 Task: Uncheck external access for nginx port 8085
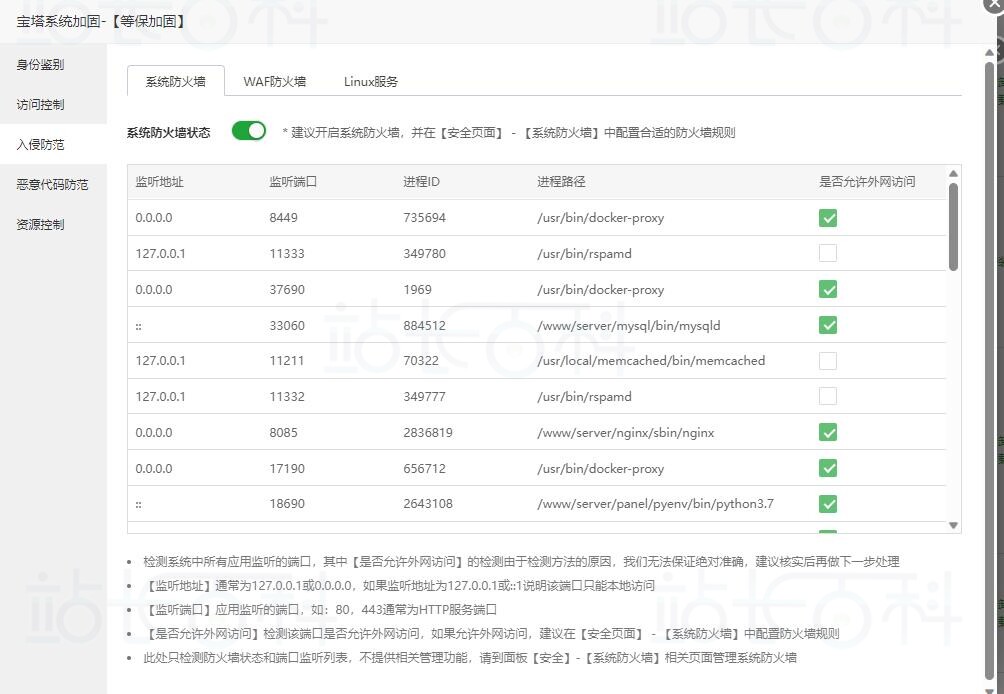point(828,432)
